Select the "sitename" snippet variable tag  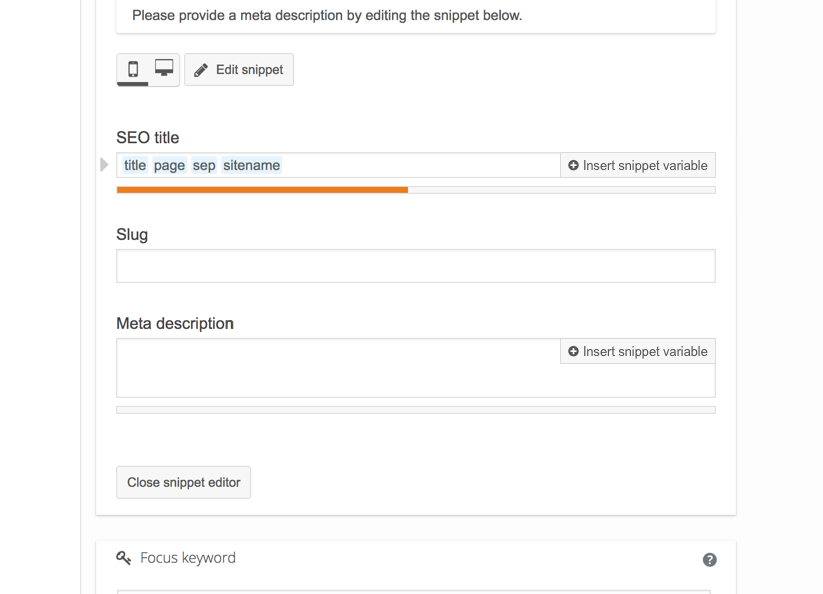click(249, 164)
